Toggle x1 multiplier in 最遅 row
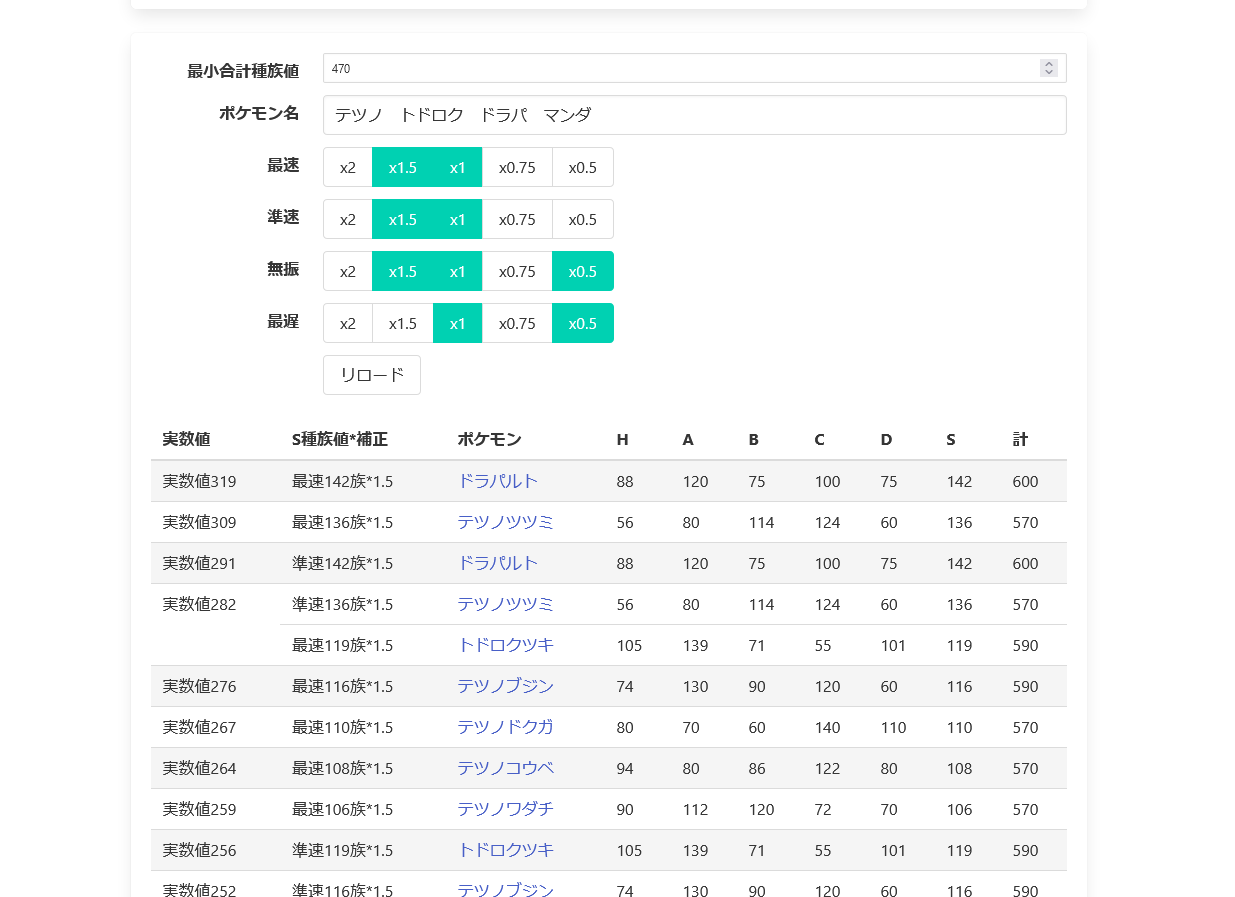The image size is (1235, 897). [x=458, y=323]
